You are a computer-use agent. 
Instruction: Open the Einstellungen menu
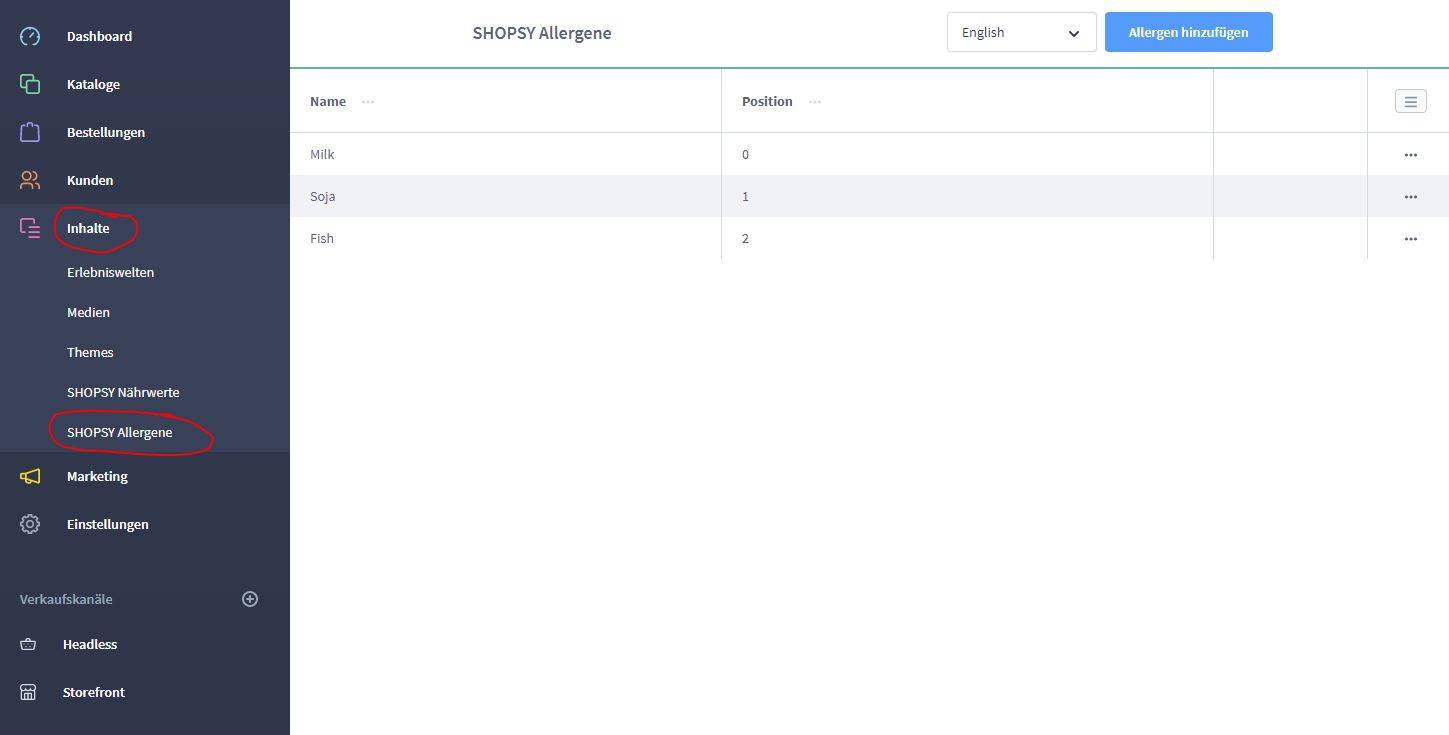pyautogui.click(x=108, y=524)
